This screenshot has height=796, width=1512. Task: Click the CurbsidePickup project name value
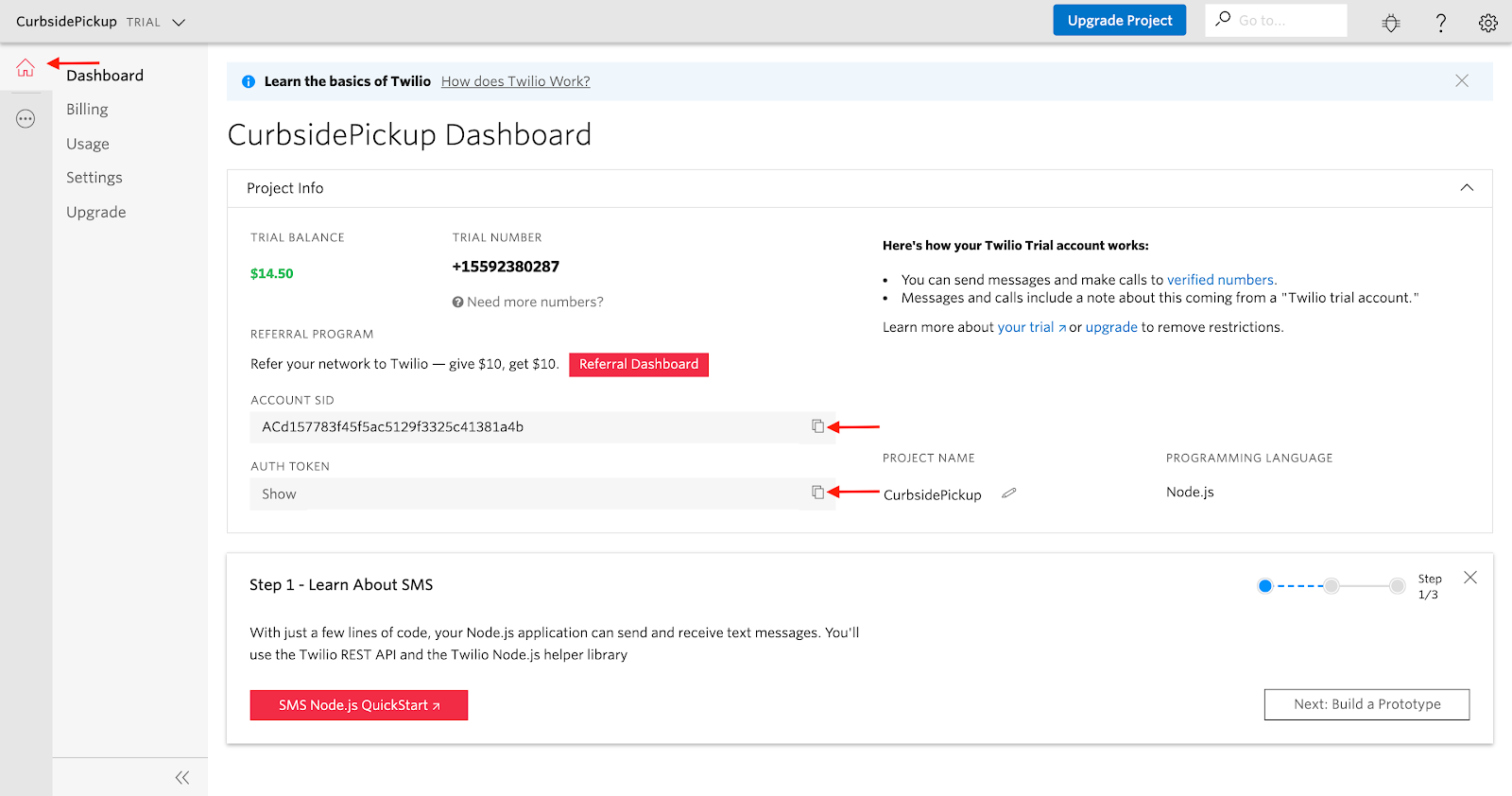pos(933,495)
